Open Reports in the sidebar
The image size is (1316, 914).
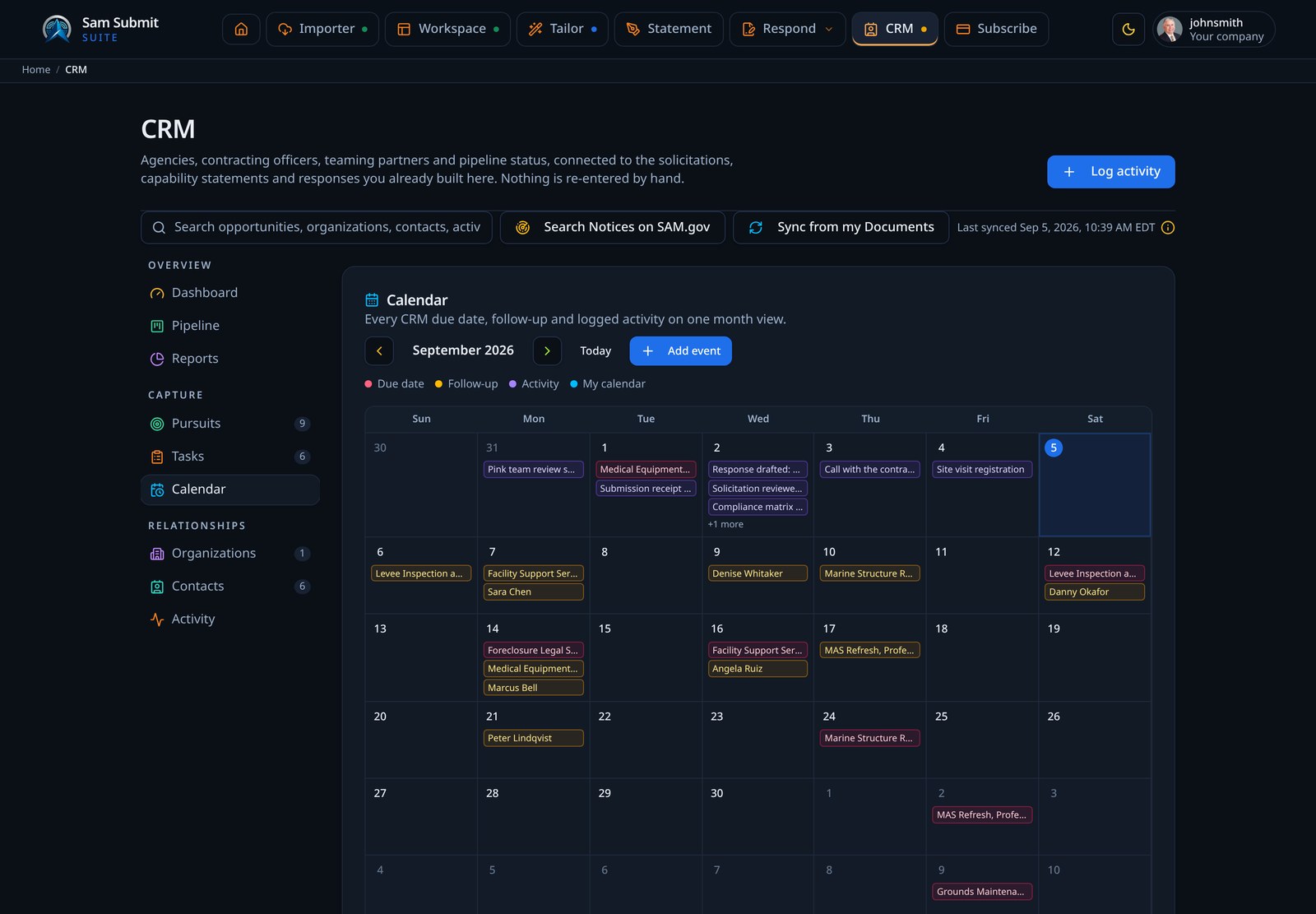click(x=230, y=359)
